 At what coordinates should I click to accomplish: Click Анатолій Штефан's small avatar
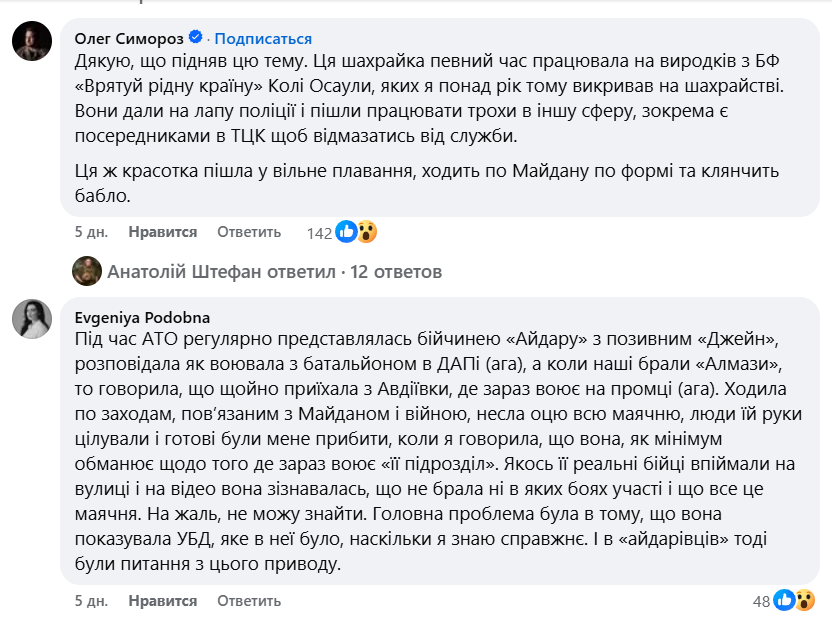click(85, 271)
